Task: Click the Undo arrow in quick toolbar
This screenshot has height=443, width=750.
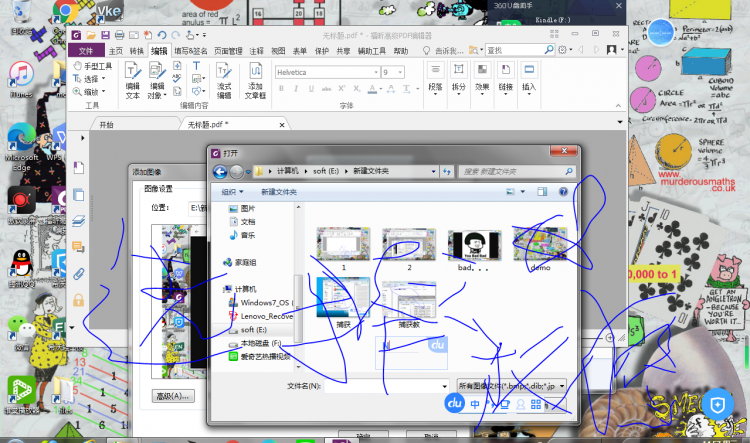Action: (x=162, y=35)
